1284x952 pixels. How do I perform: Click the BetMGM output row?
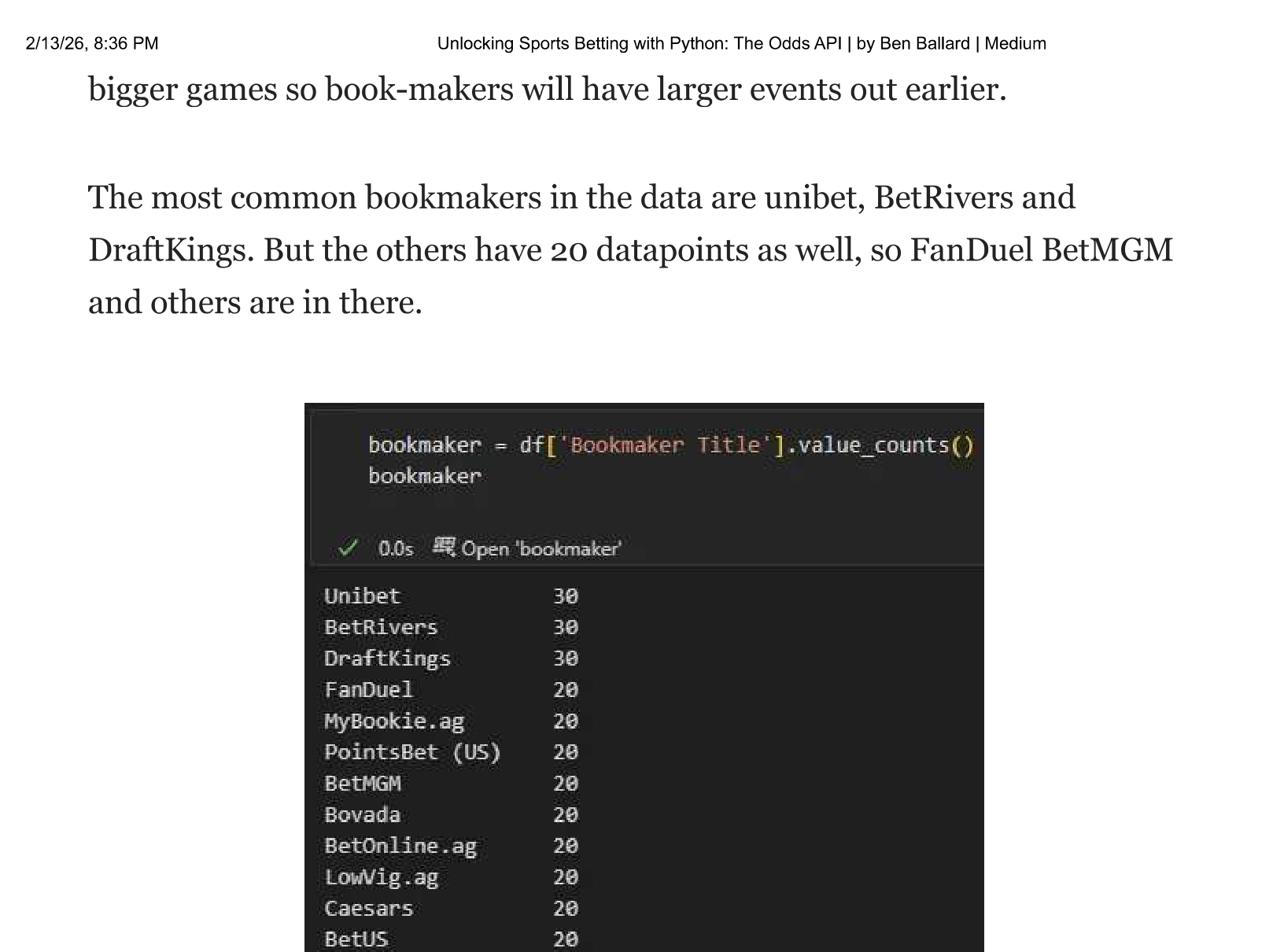pyautogui.click(x=362, y=784)
